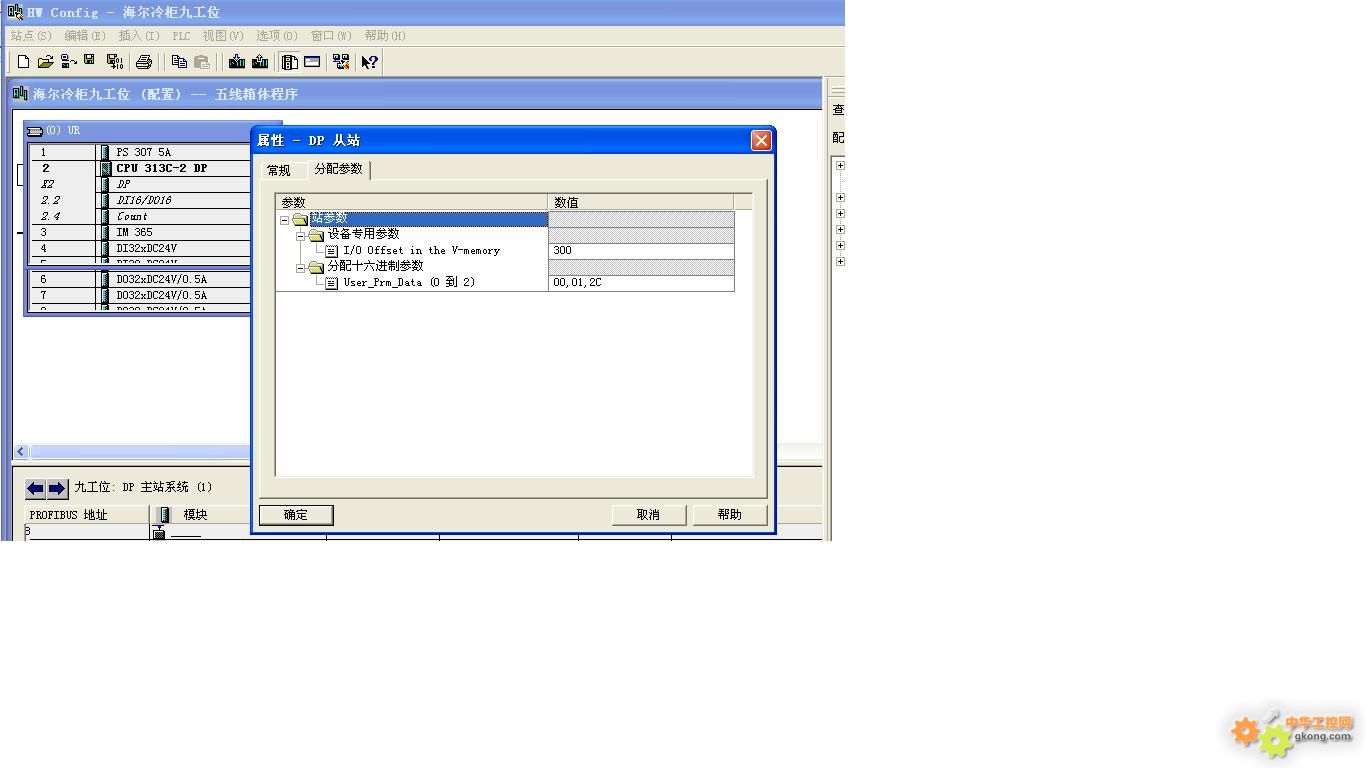Click the 参数 column header
The image size is (1366, 768).
click(x=412, y=202)
